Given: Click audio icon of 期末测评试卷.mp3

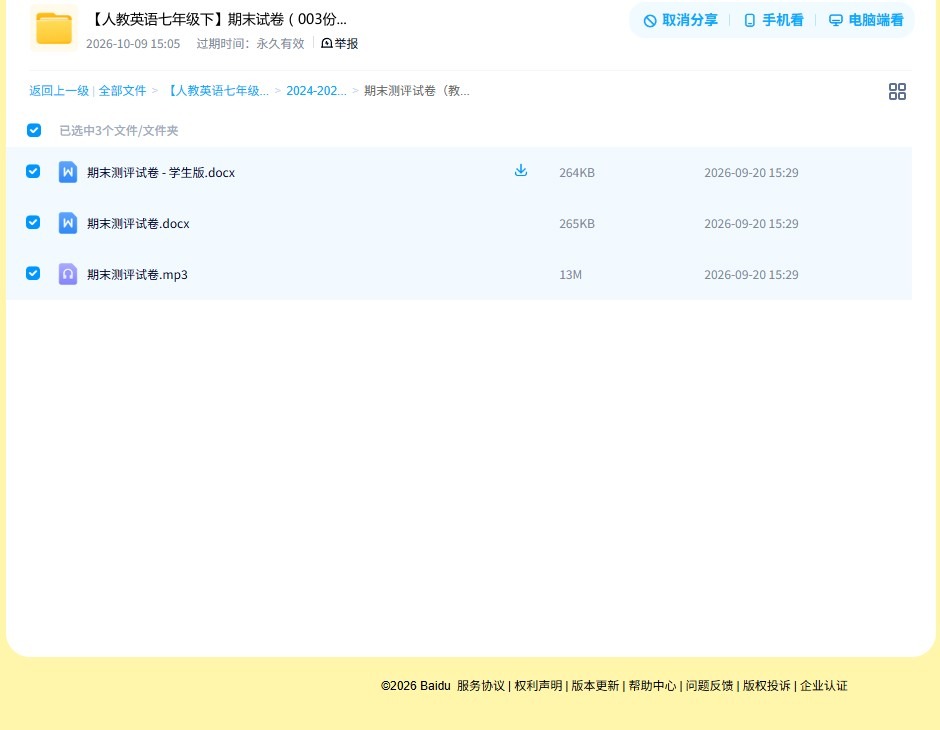Looking at the screenshot, I should click(x=68, y=274).
